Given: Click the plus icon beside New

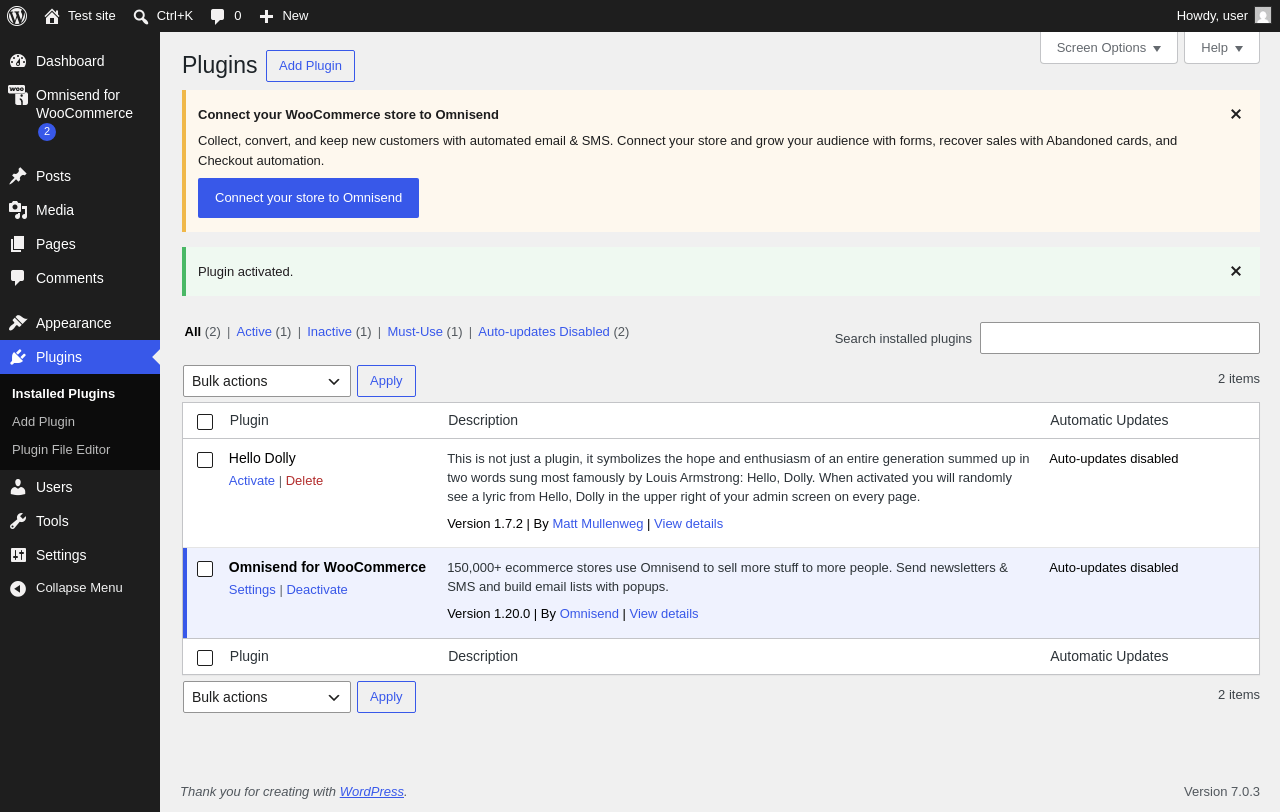Looking at the screenshot, I should click(266, 16).
